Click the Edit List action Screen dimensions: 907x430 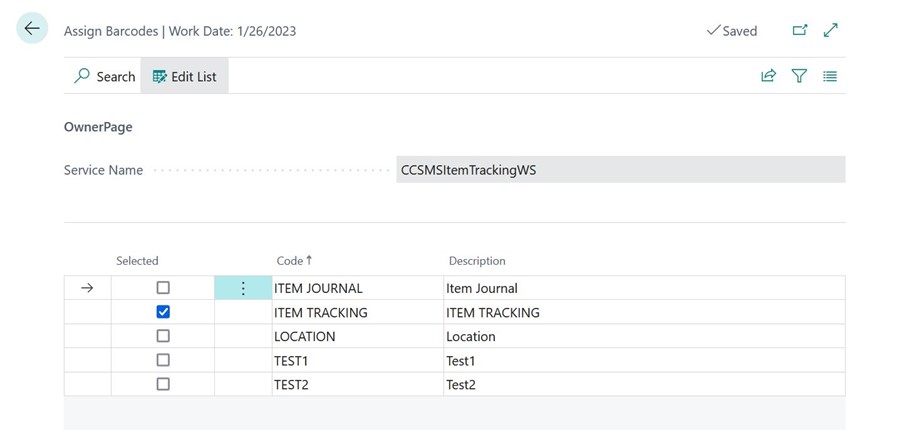click(x=185, y=76)
